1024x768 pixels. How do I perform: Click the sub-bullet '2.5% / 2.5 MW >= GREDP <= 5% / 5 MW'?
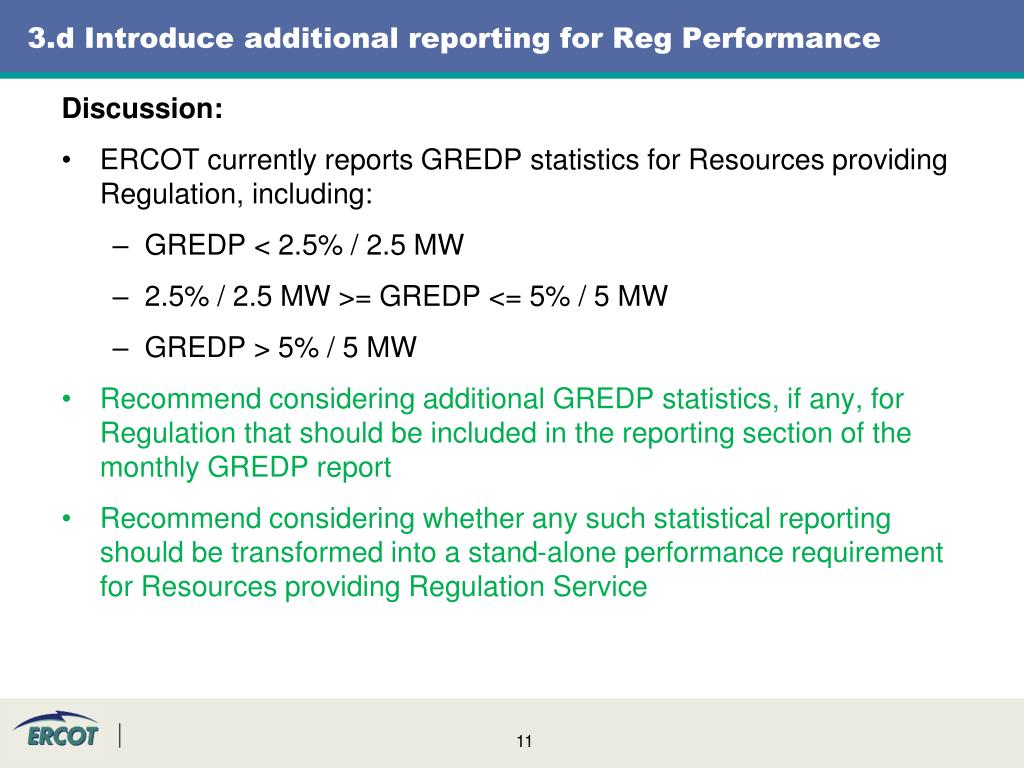click(406, 296)
